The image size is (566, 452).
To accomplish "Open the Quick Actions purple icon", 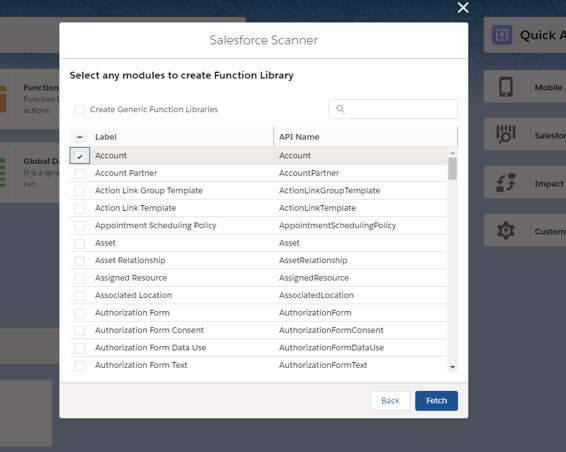I will (502, 35).
